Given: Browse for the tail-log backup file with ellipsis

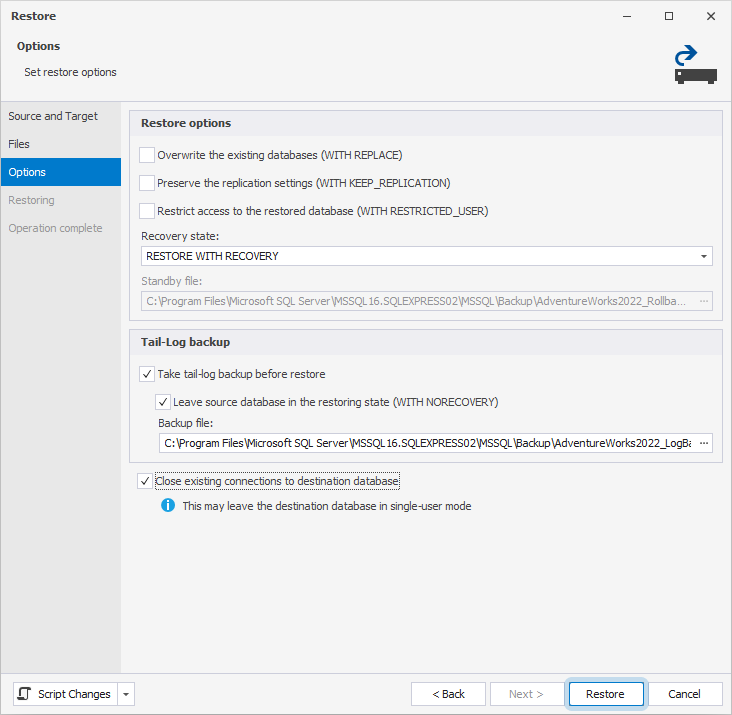Looking at the screenshot, I should 704,443.
